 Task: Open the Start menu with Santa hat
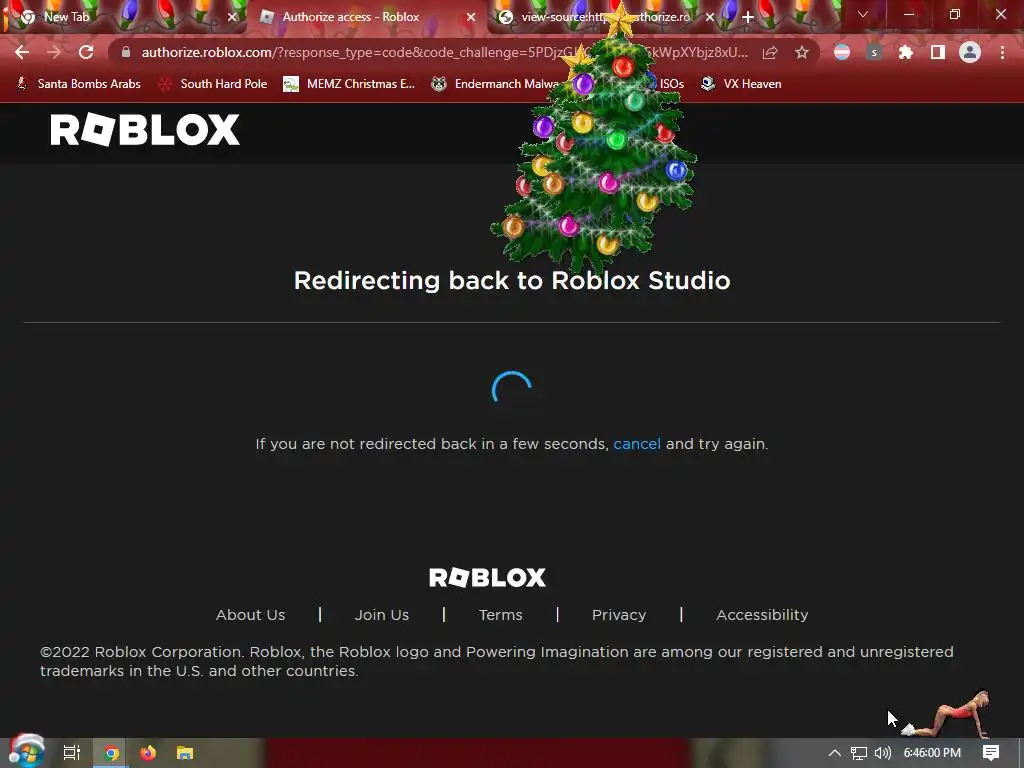point(26,752)
